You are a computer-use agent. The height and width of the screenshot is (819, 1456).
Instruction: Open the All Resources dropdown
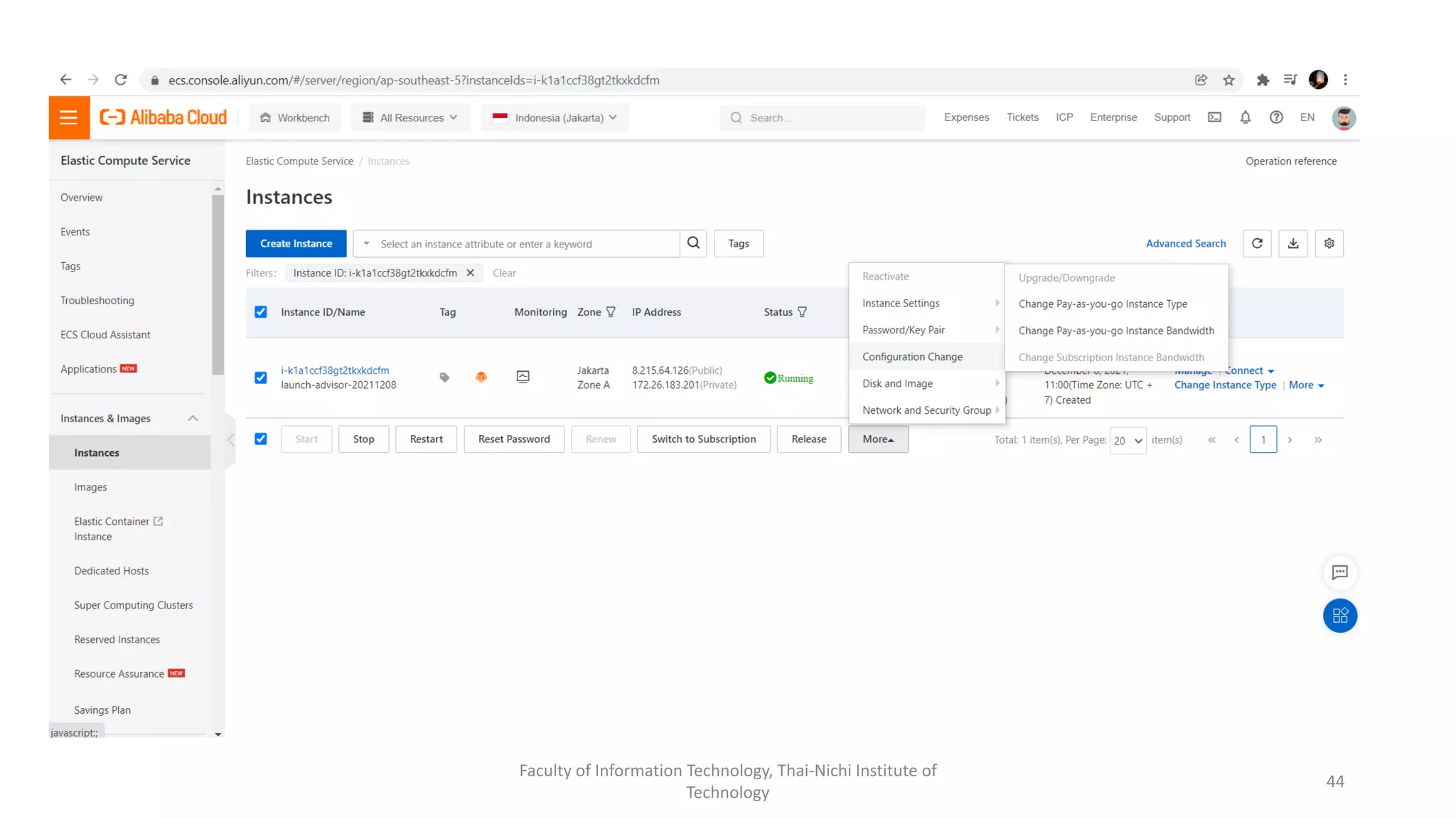tap(410, 117)
